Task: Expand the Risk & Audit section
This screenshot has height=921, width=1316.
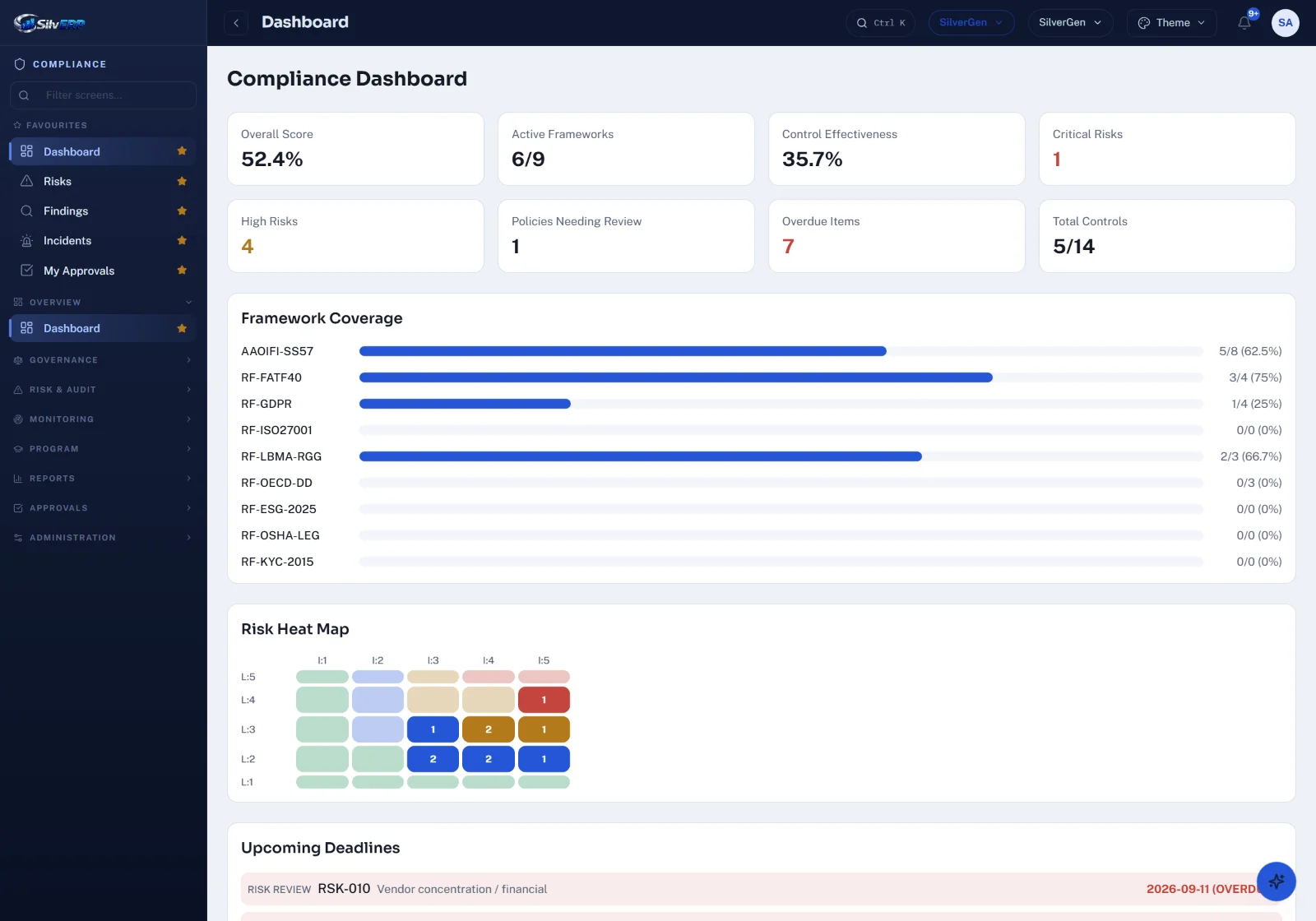Action: coord(103,390)
